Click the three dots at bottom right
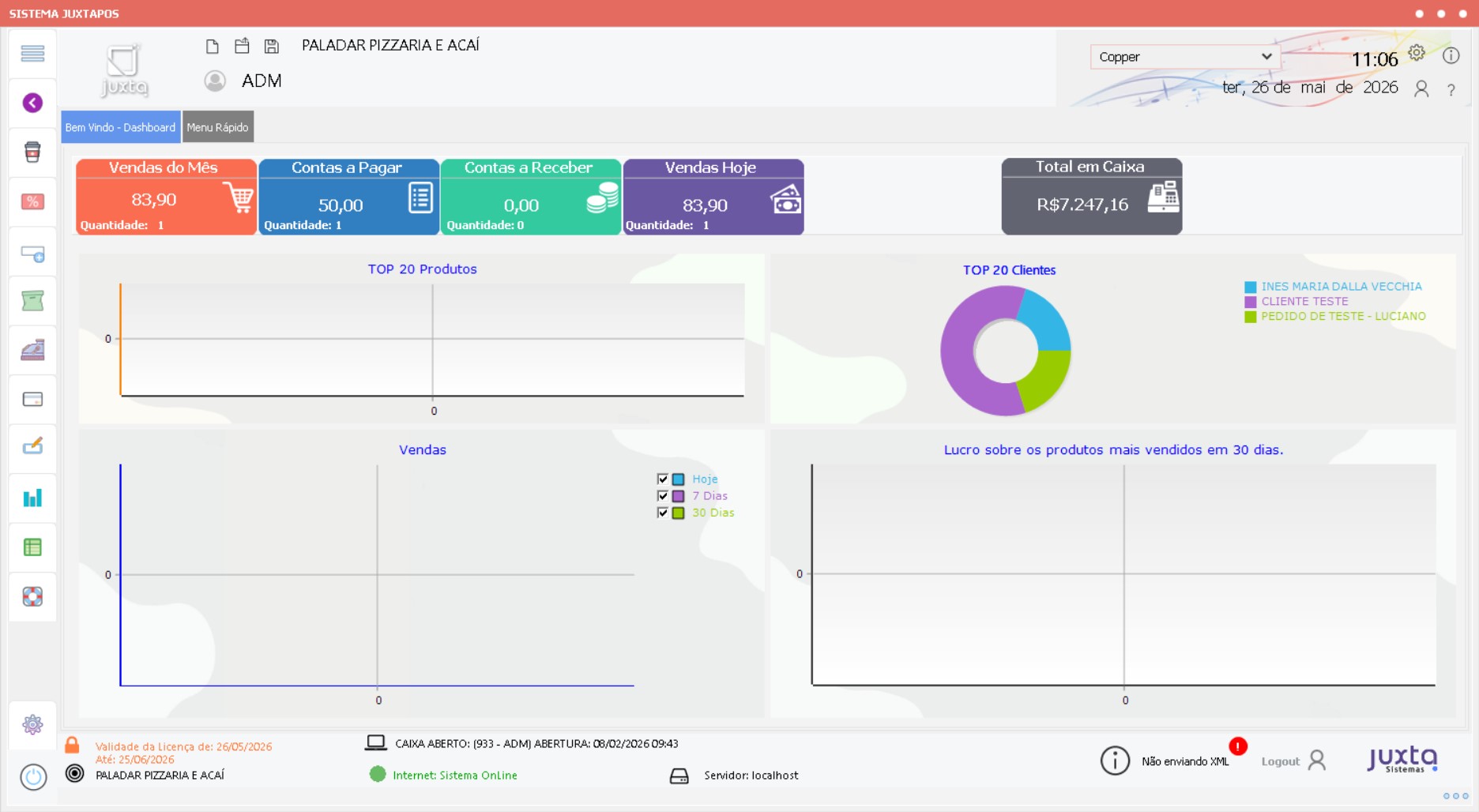1479x812 pixels. (x=1455, y=796)
